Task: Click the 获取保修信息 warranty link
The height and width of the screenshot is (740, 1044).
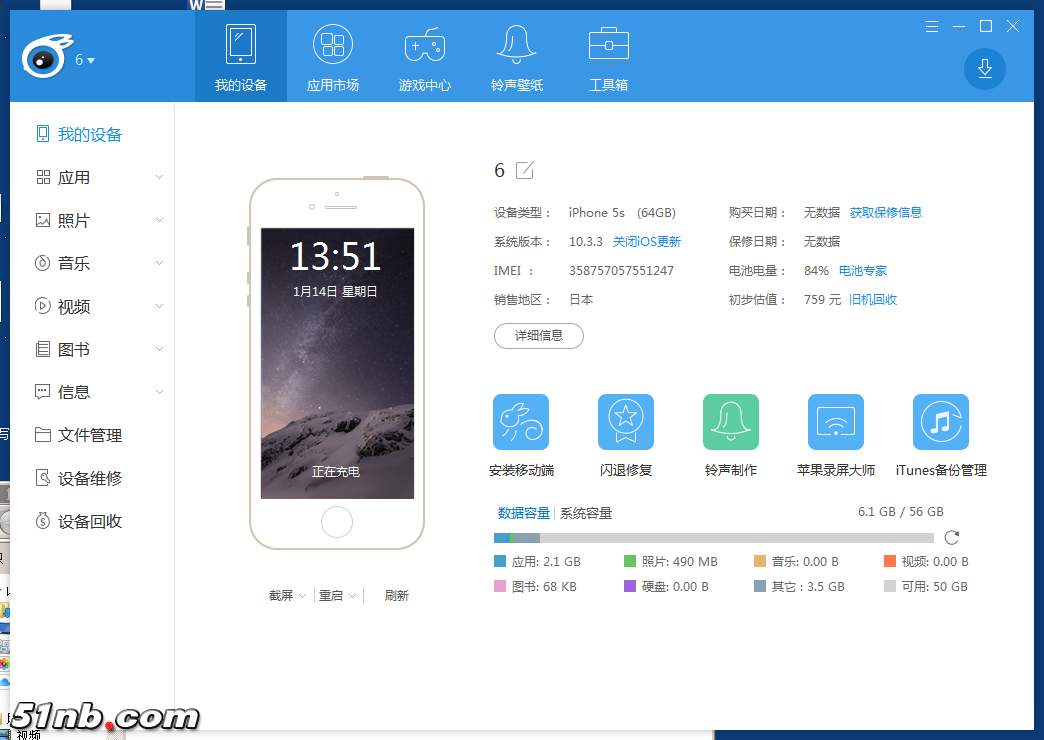Action: pyautogui.click(x=885, y=212)
